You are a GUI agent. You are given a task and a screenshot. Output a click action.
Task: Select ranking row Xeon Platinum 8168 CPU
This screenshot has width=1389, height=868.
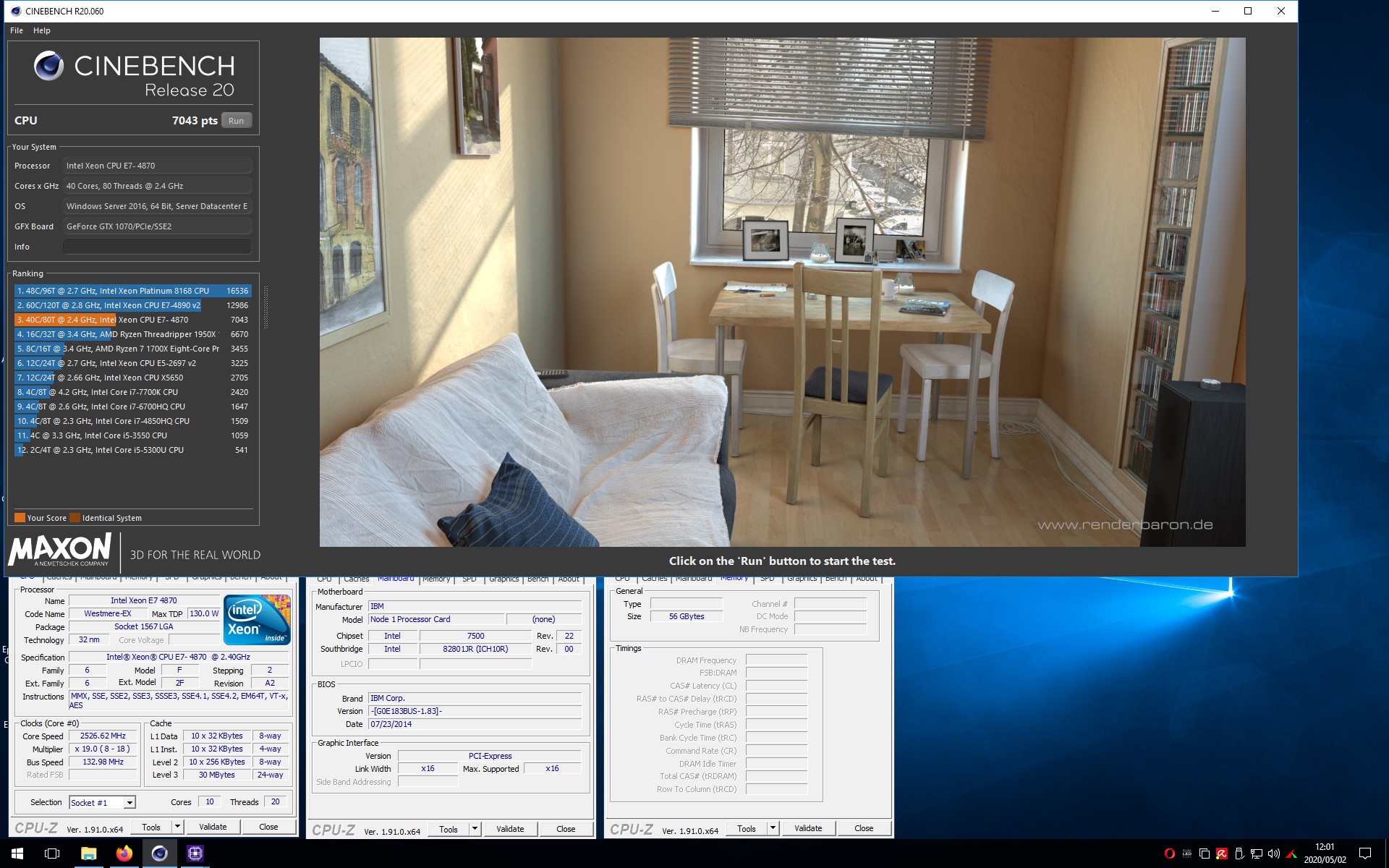pos(132,291)
